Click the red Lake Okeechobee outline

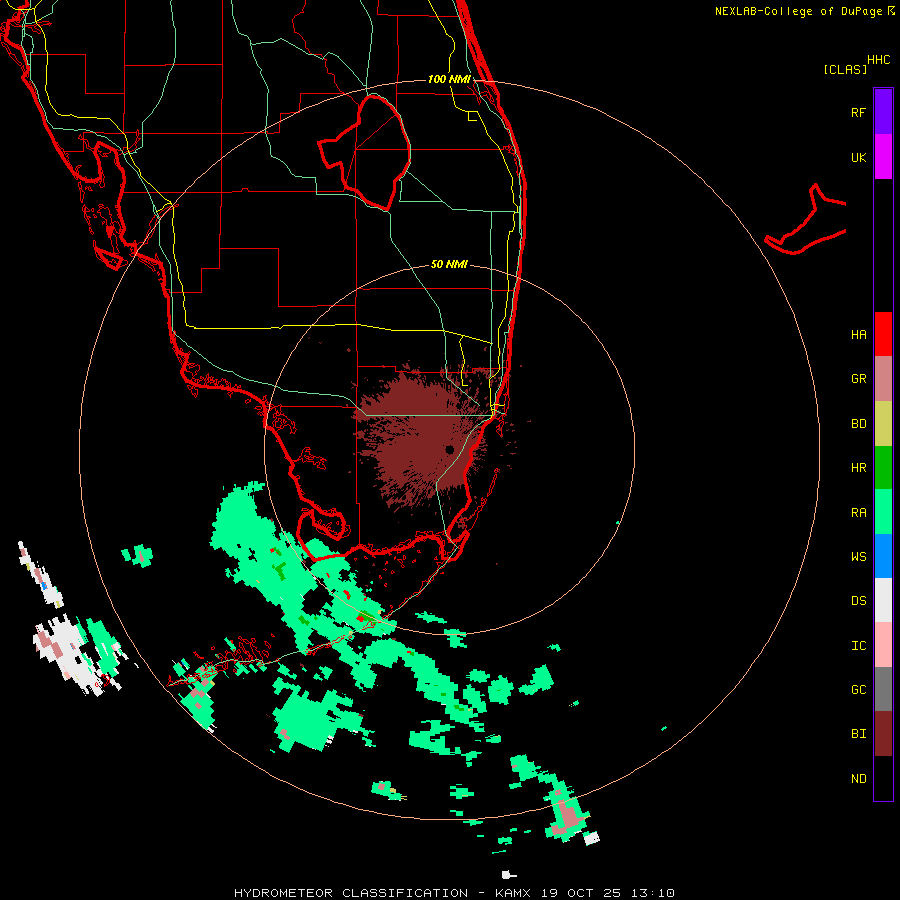tap(365, 152)
